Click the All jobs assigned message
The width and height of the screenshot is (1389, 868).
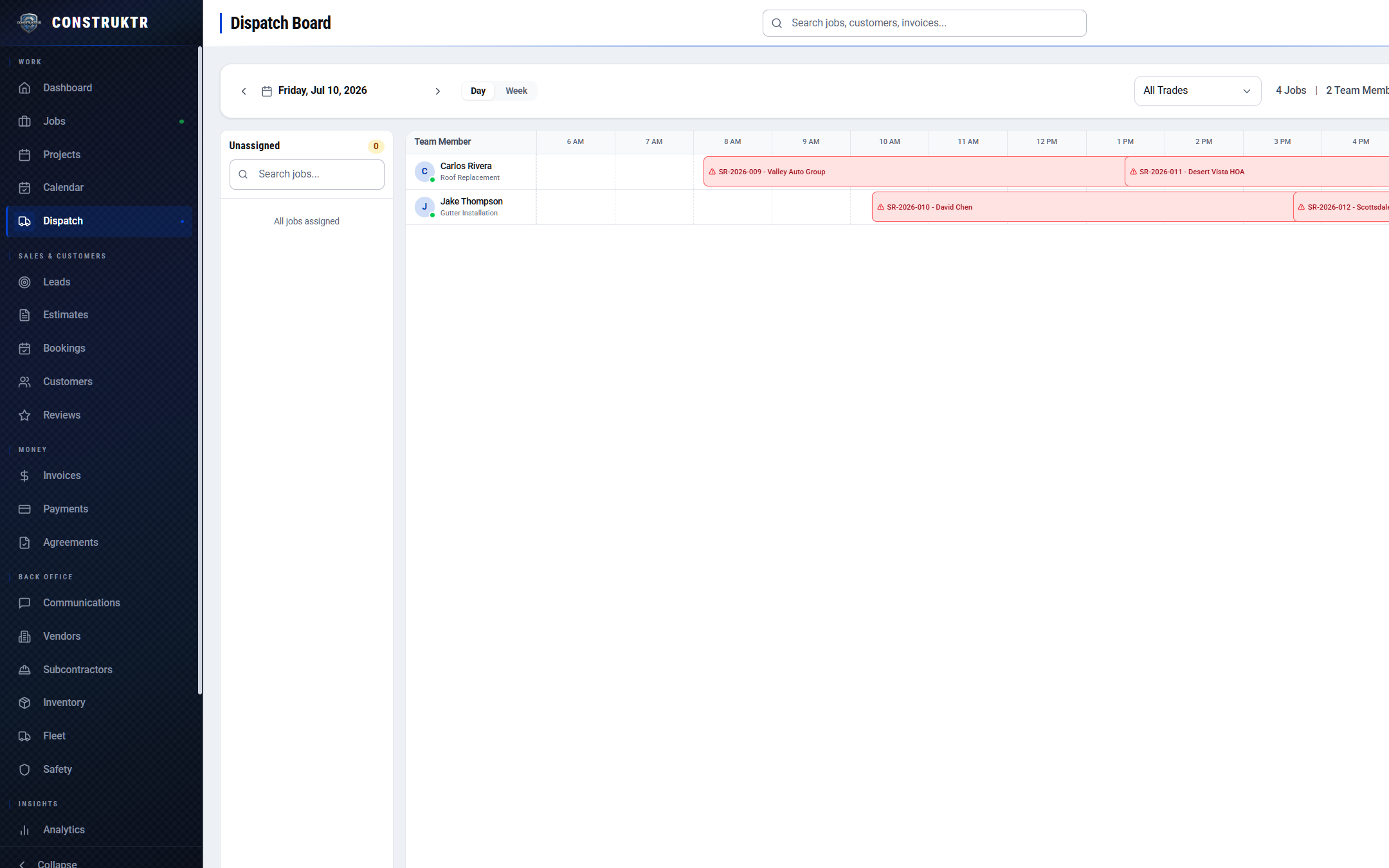tap(307, 221)
